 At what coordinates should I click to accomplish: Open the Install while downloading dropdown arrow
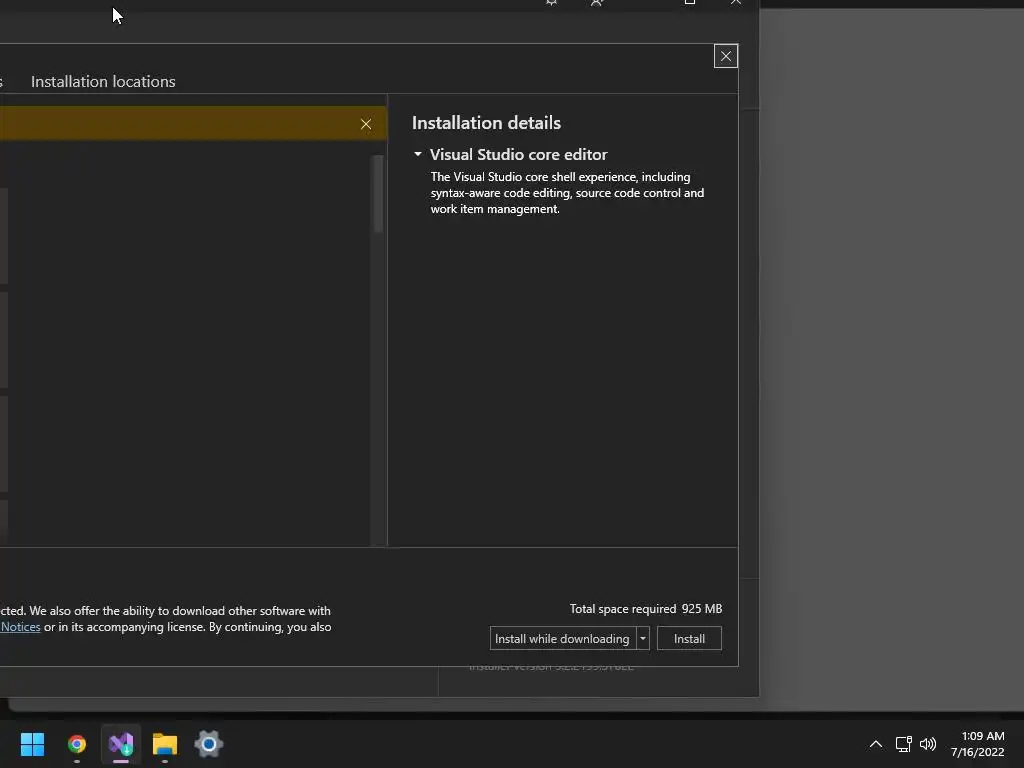(643, 638)
